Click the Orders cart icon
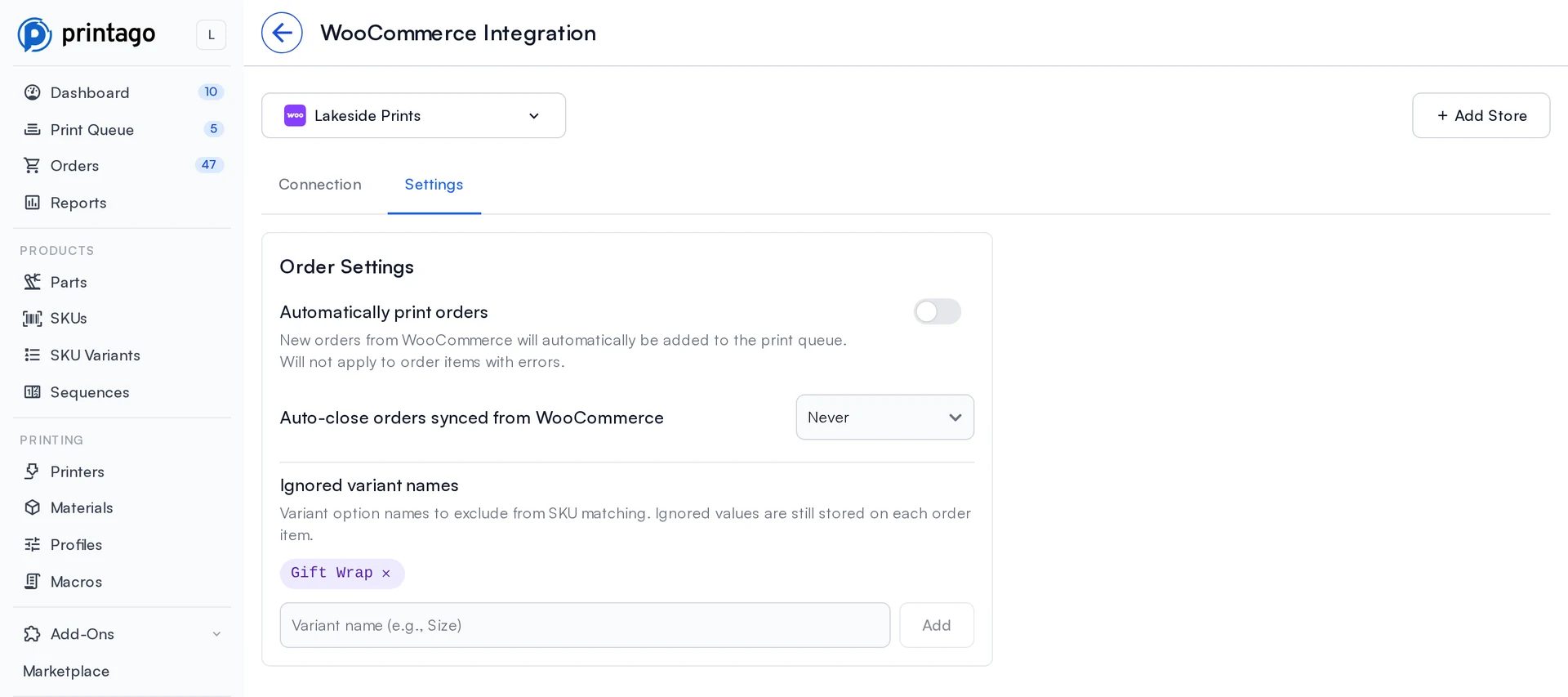Image resolution: width=1568 pixels, height=697 pixels. (33, 166)
